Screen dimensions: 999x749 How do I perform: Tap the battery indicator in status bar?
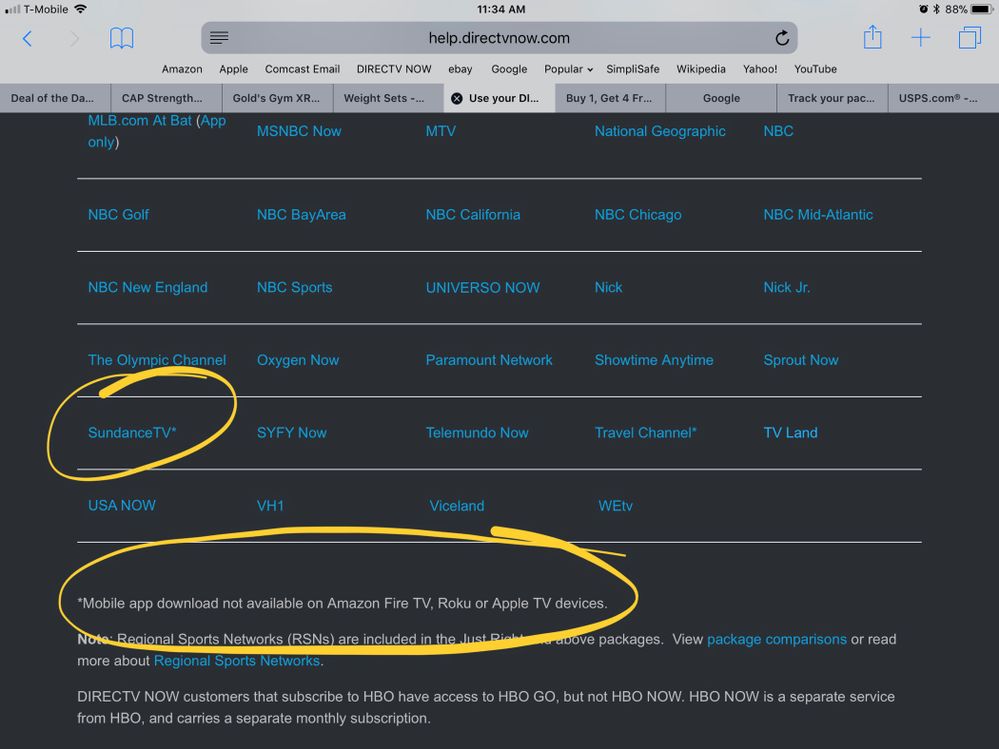(x=982, y=9)
